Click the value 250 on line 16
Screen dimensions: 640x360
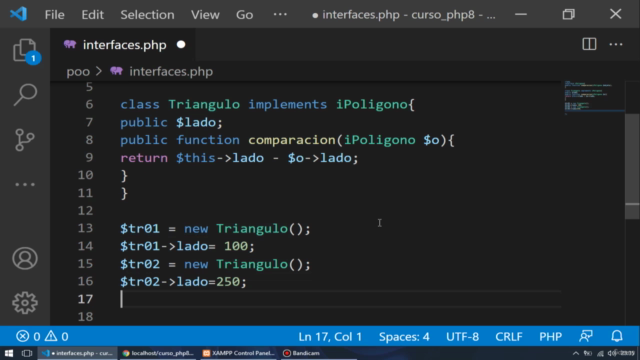(228, 282)
